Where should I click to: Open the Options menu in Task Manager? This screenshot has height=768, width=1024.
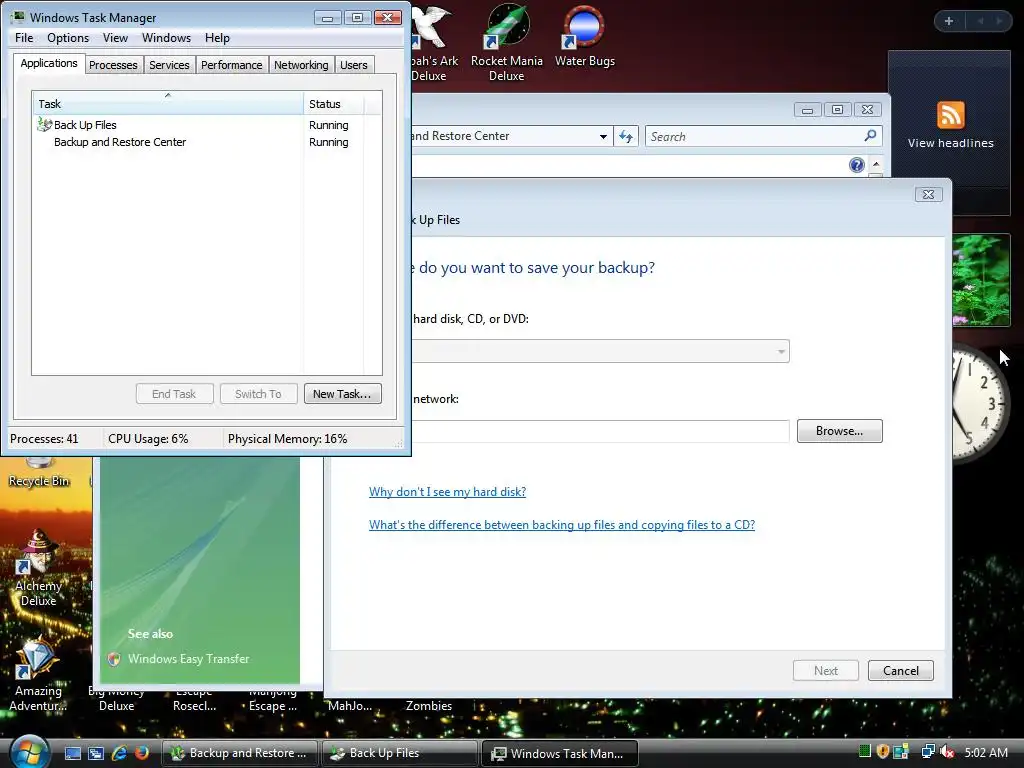68,38
